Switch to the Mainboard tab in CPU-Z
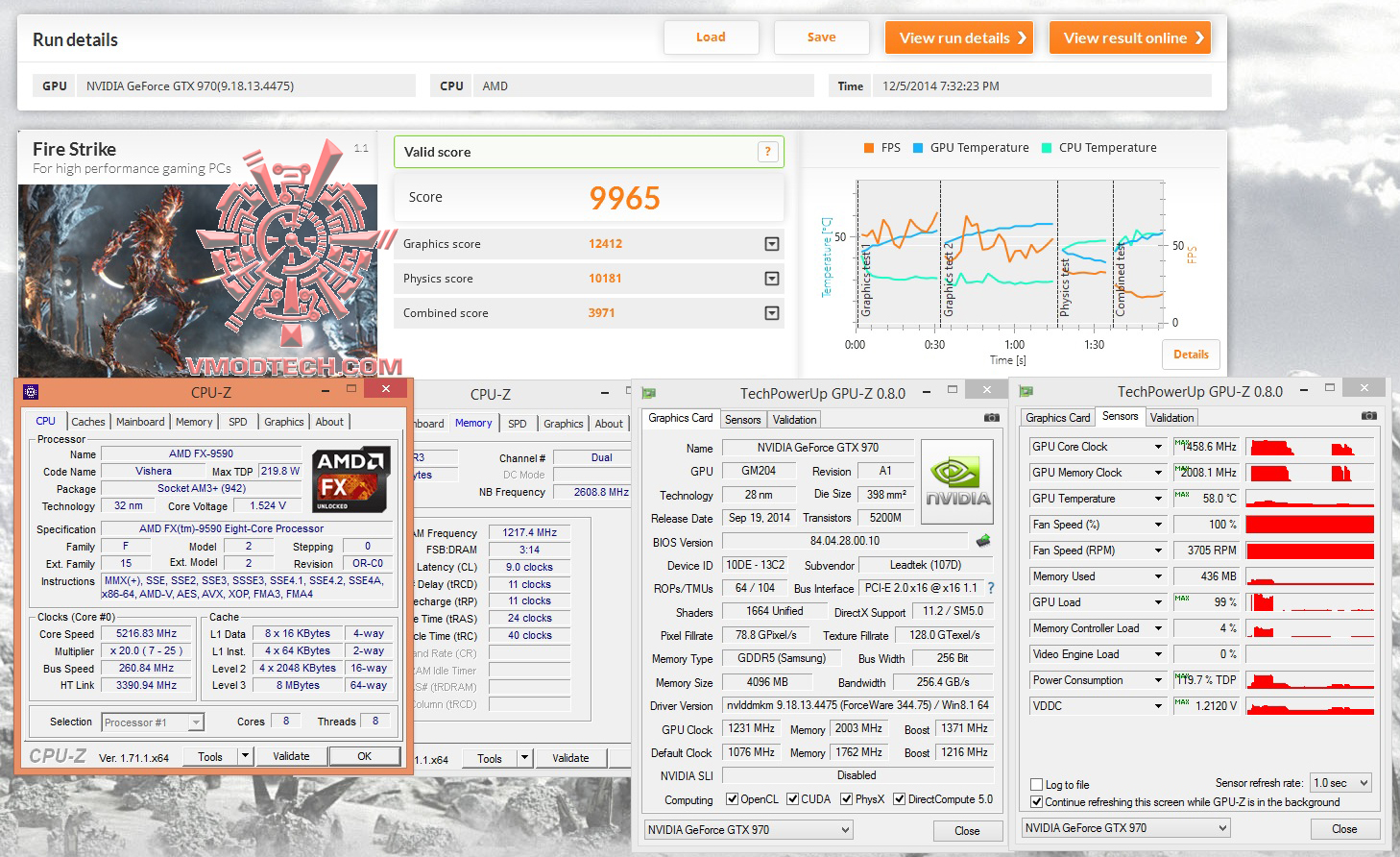The height and width of the screenshot is (857, 1400). (140, 422)
